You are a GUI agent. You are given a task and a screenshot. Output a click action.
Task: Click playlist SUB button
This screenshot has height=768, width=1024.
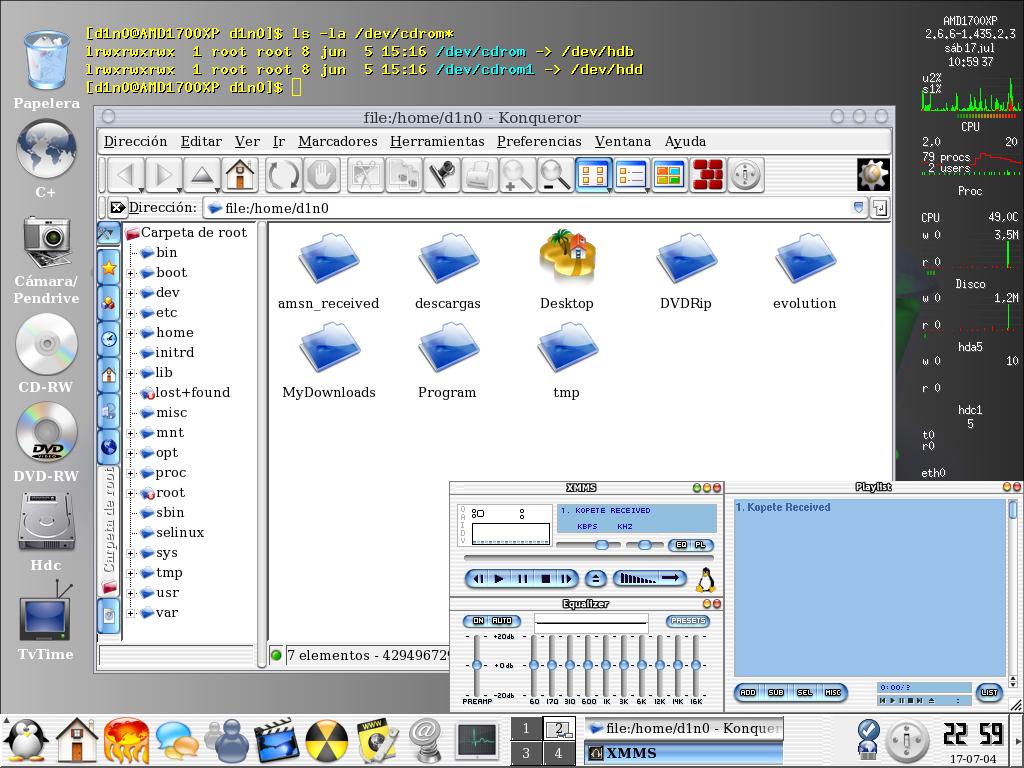pos(776,692)
